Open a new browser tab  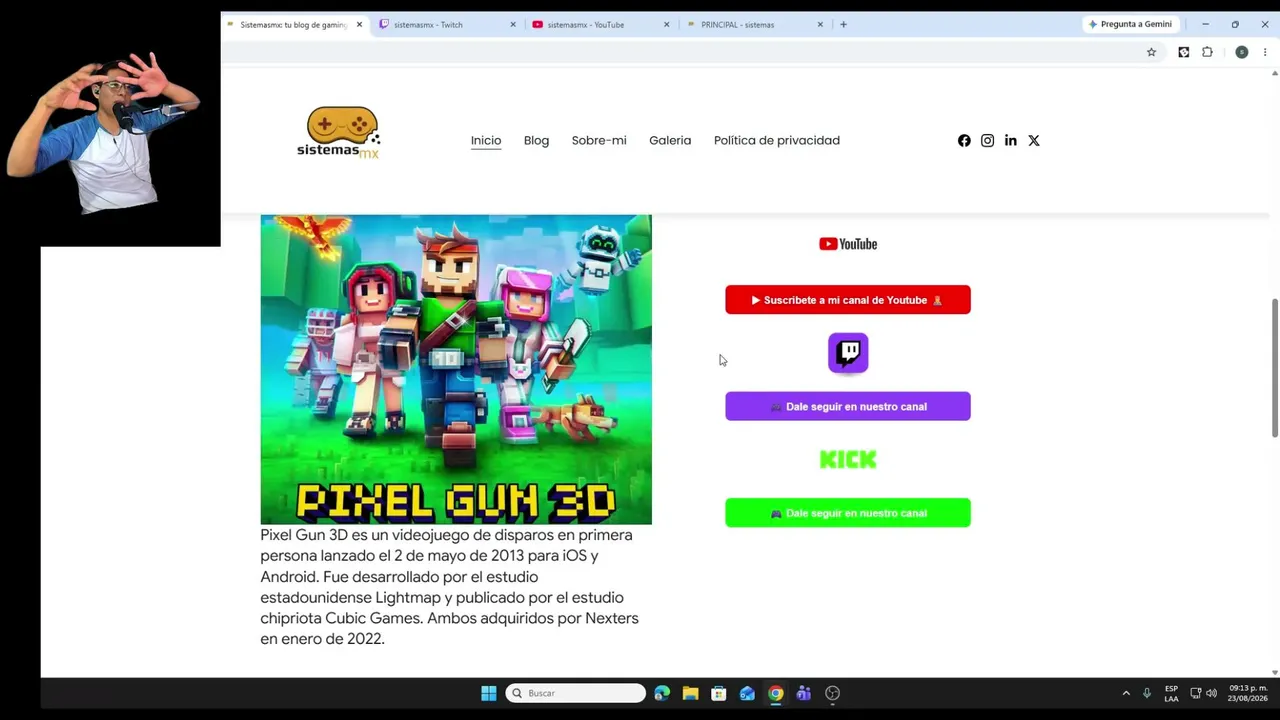click(843, 24)
